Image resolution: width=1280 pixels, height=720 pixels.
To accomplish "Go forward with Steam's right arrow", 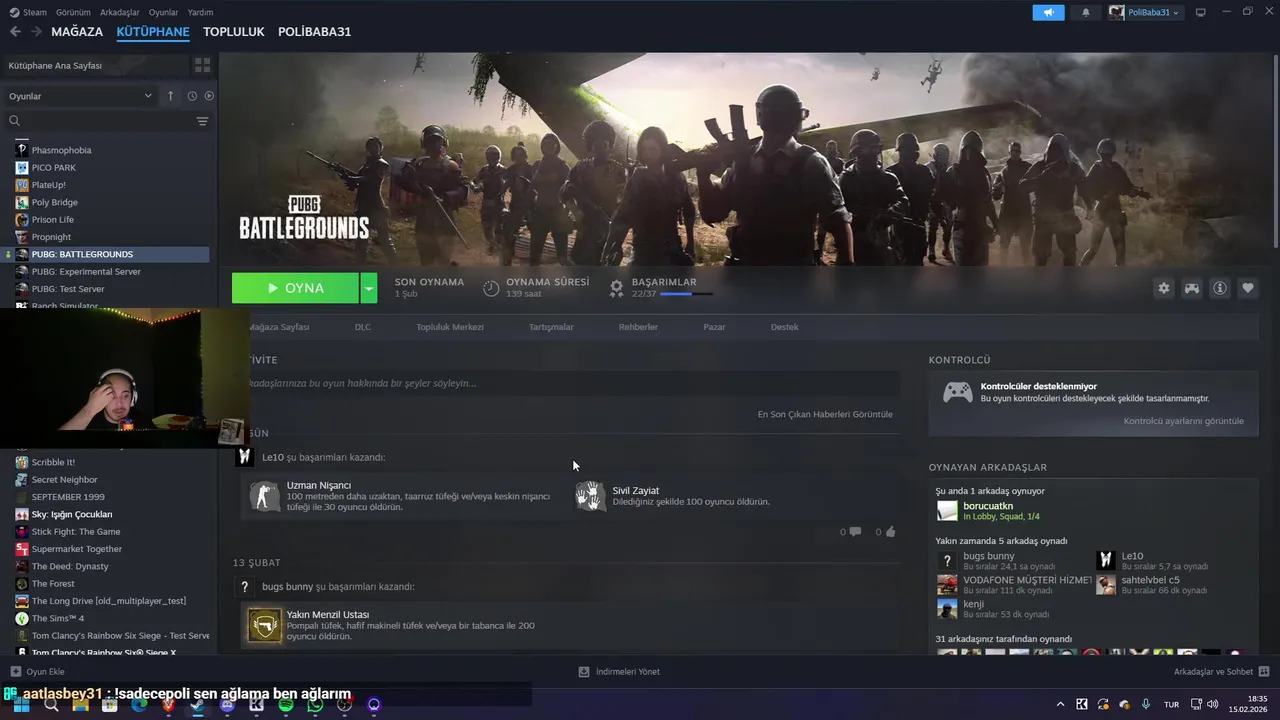I will click(x=36, y=32).
